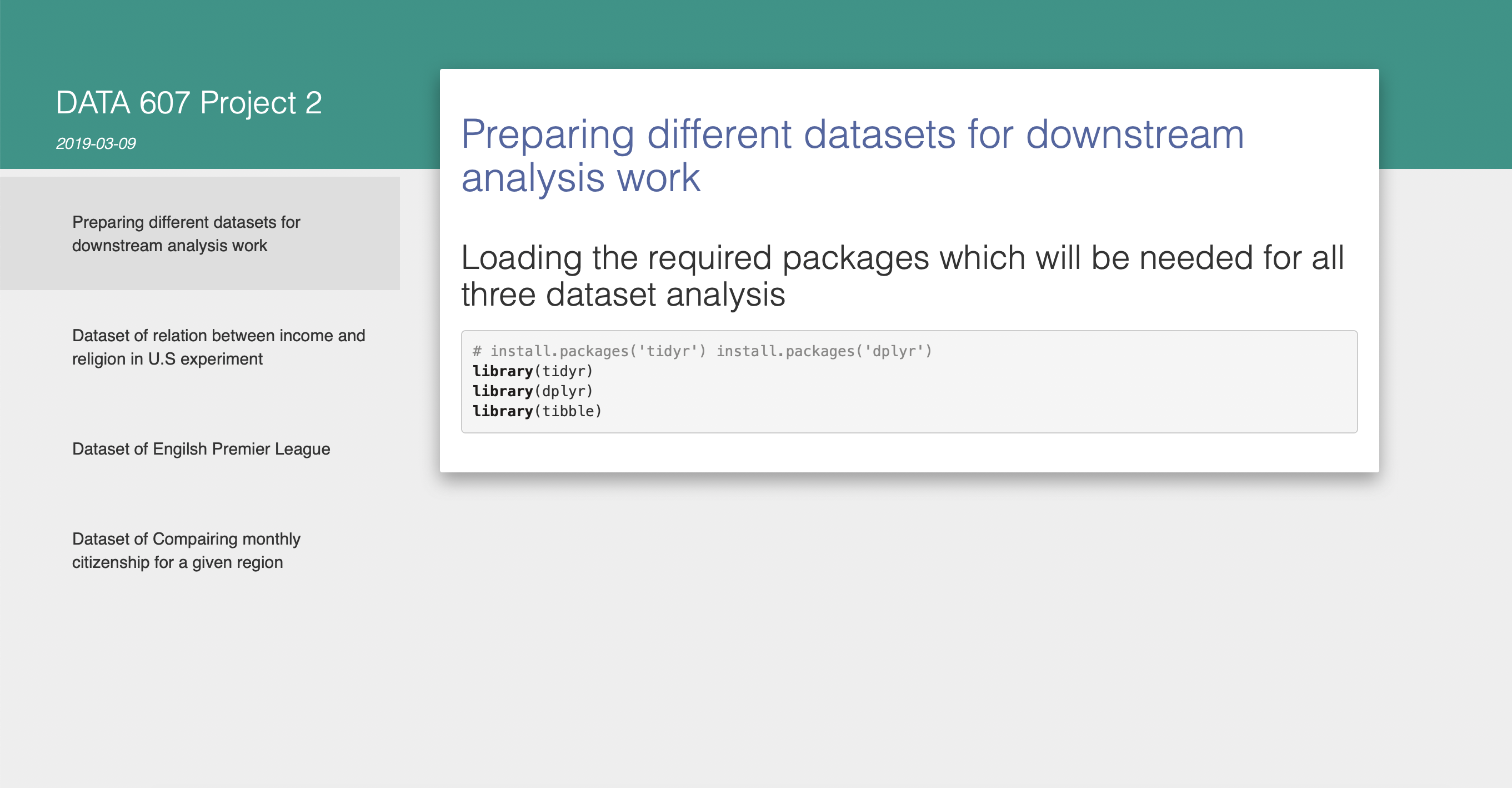This screenshot has width=1512, height=788.
Task: Open "Dataset of Compairing monthly citizenship" tab
Action: tap(186, 550)
